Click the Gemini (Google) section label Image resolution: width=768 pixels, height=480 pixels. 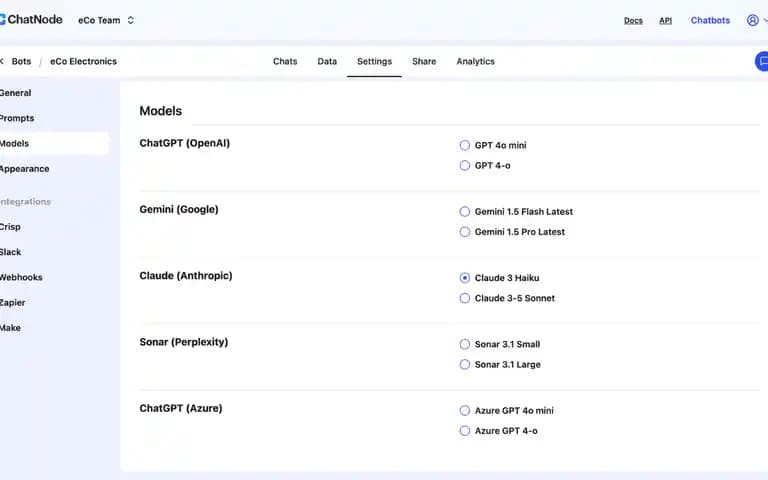[179, 209]
